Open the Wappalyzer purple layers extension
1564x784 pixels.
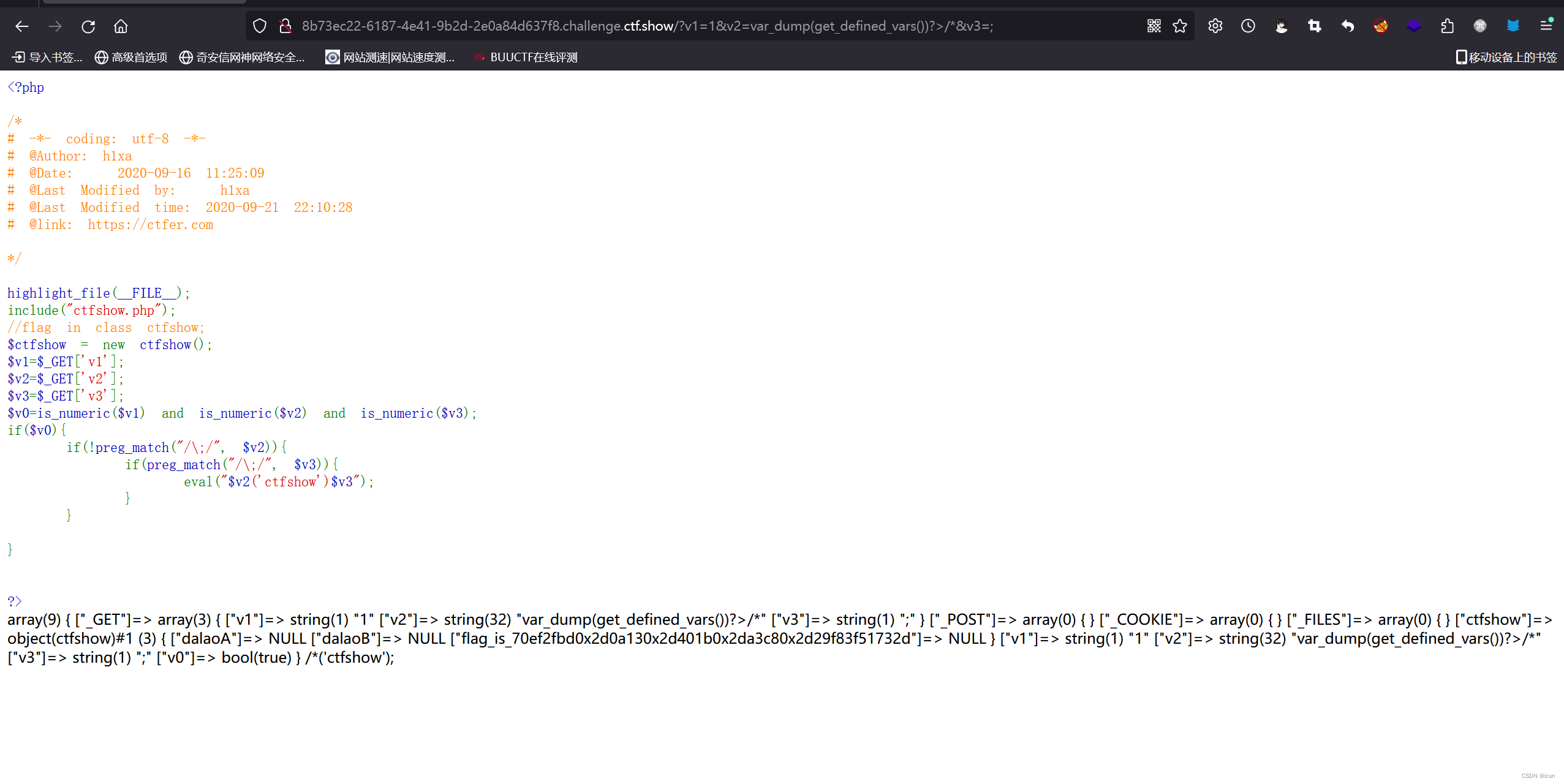(x=1415, y=26)
